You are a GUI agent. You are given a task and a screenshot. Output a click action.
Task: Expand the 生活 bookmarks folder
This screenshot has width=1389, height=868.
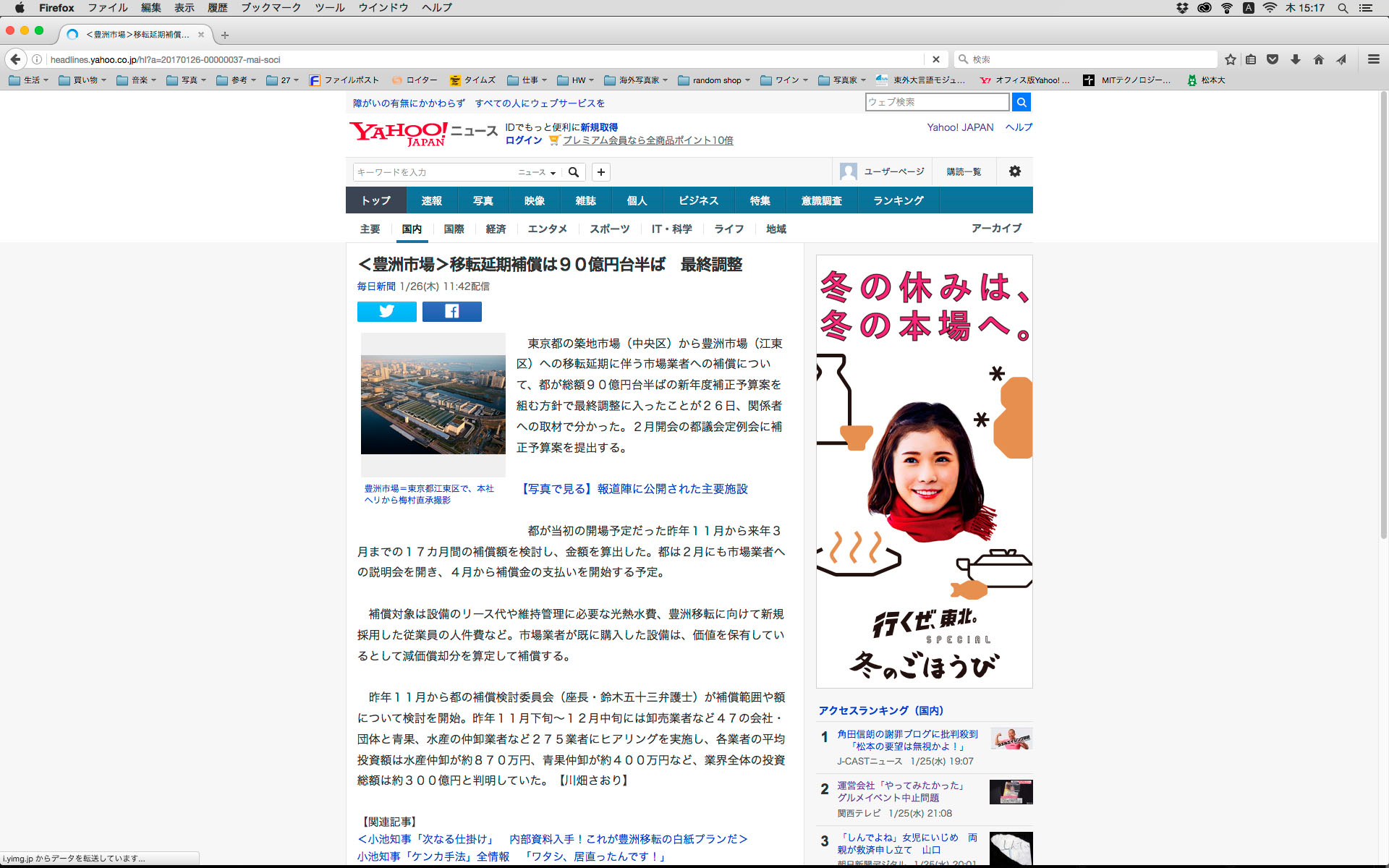pyautogui.click(x=29, y=80)
